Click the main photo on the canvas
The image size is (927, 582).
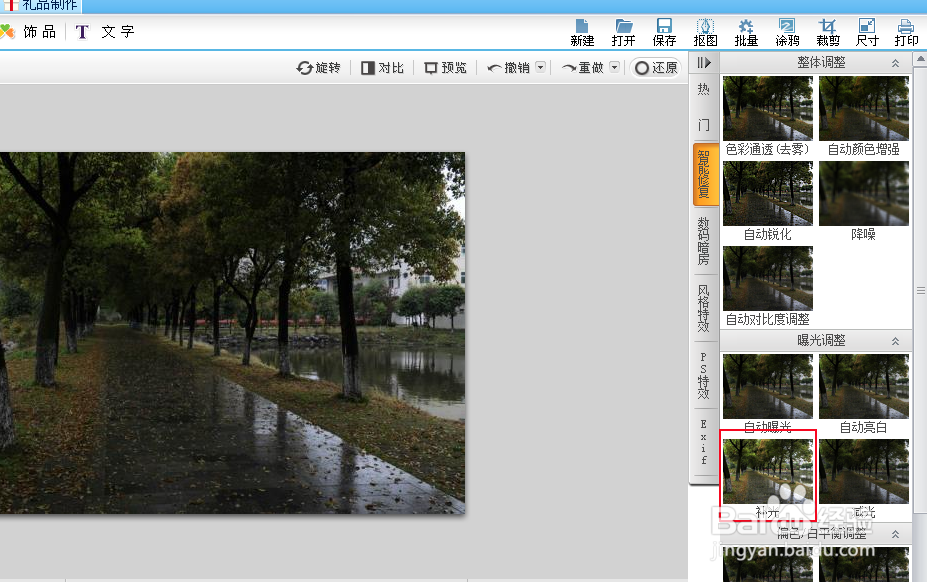232,333
